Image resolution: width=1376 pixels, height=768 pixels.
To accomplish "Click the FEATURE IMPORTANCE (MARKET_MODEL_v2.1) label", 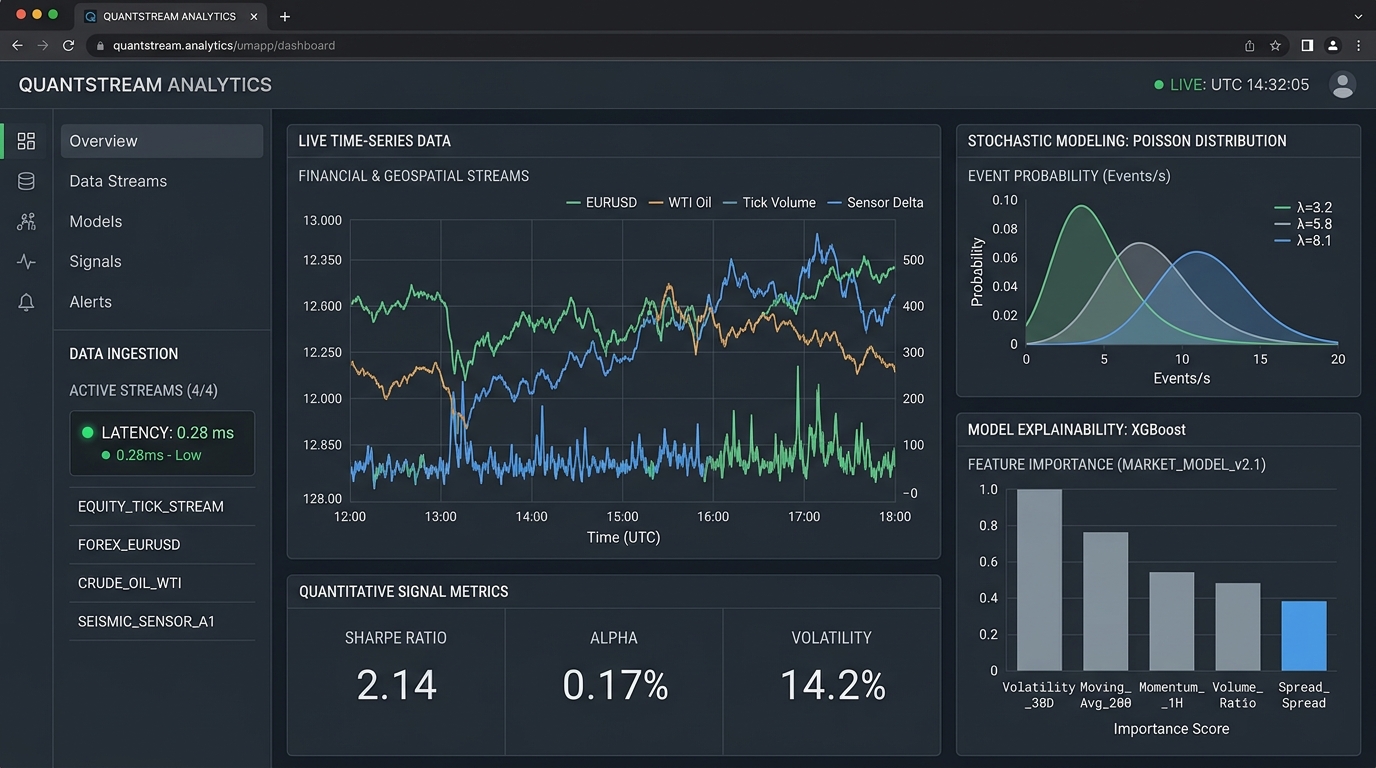I will pyautogui.click(x=1117, y=465).
